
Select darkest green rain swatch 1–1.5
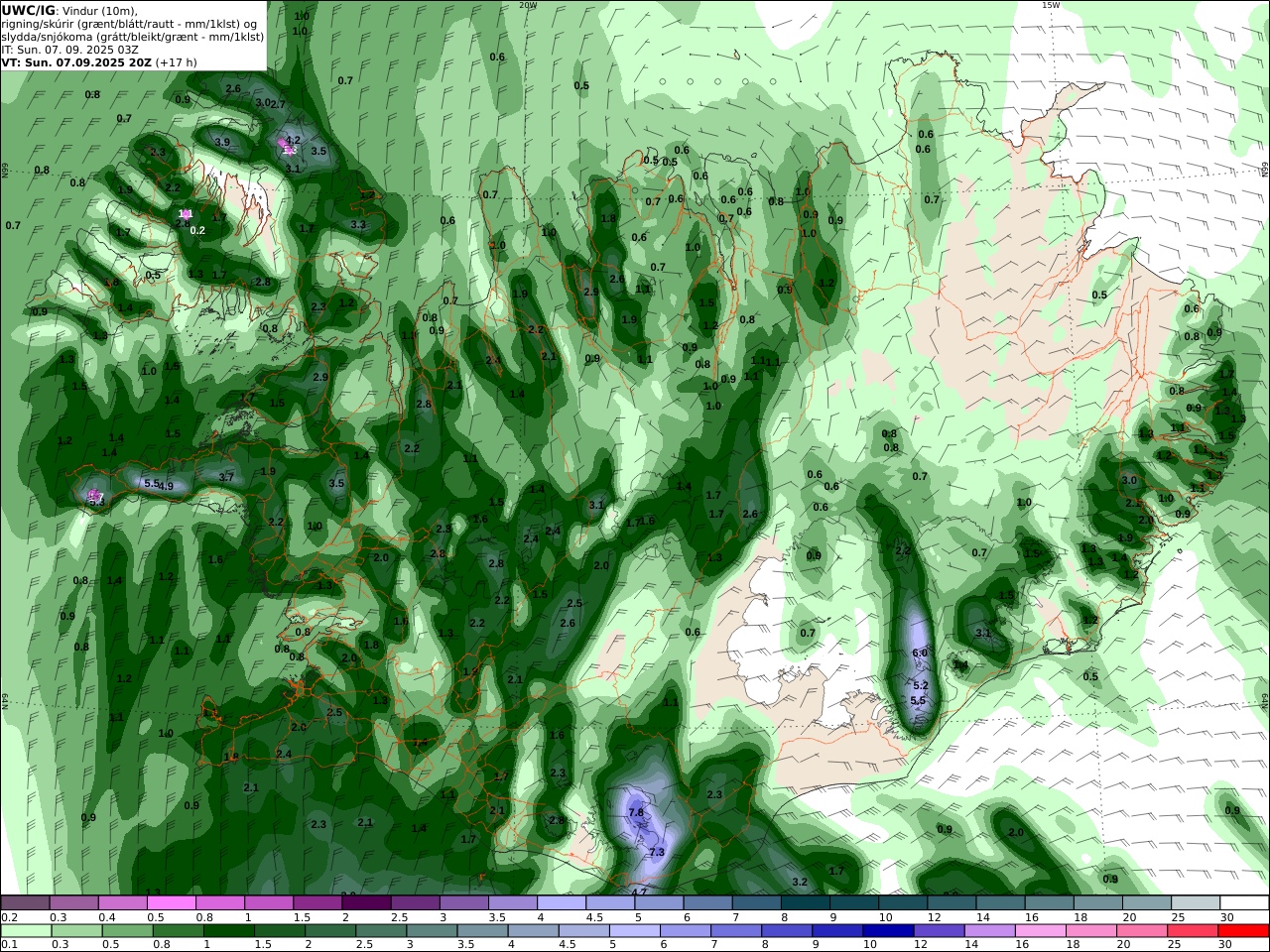click(x=229, y=931)
